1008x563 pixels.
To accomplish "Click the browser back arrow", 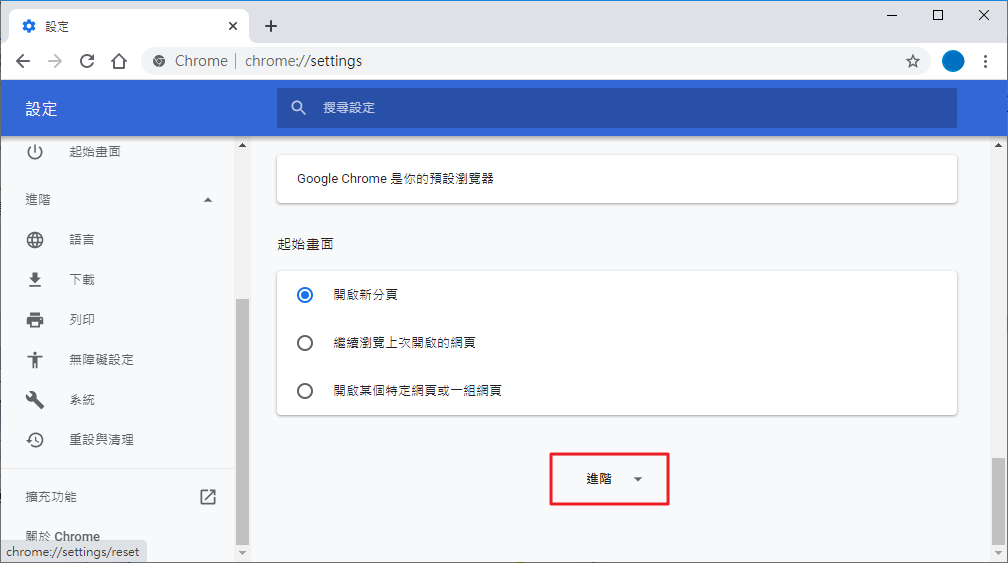I will 23,61.
